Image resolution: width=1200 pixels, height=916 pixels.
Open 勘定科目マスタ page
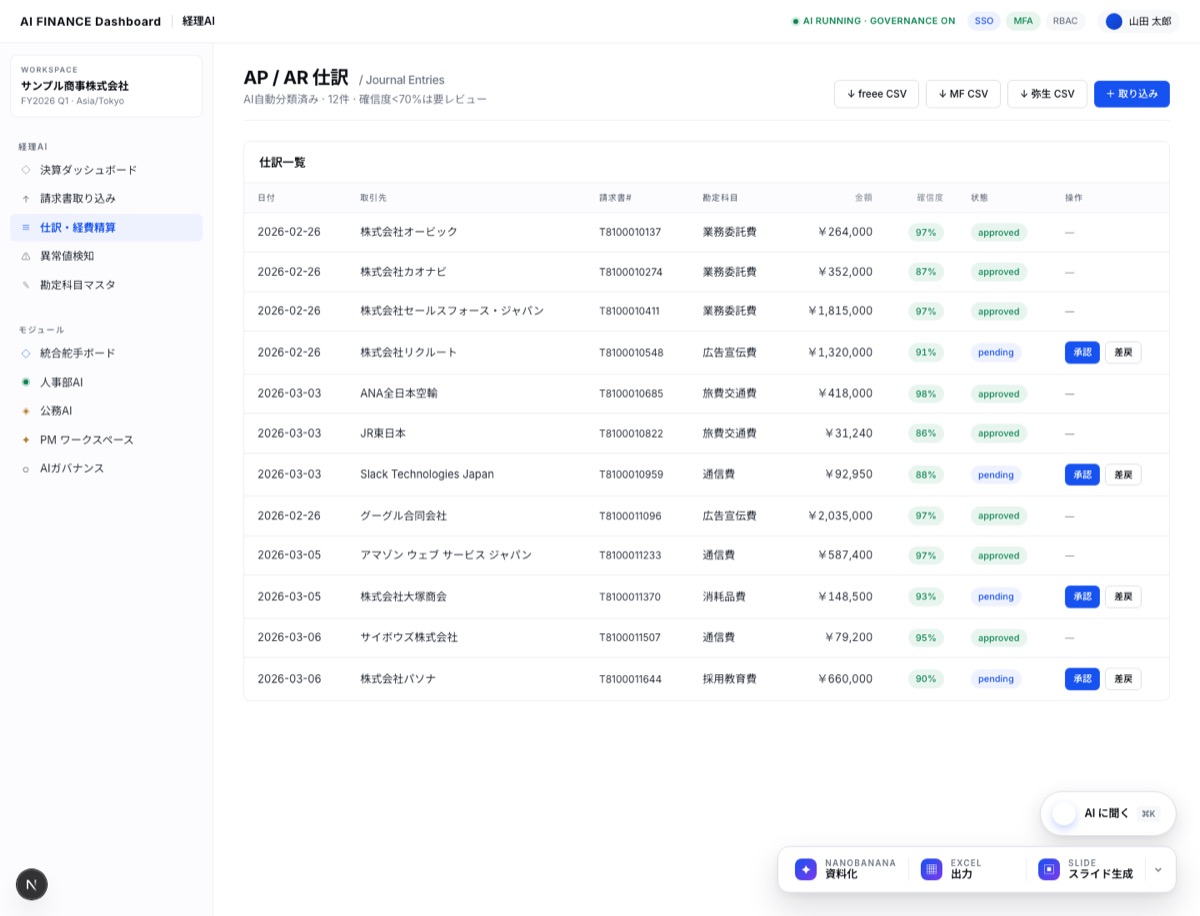point(106,285)
